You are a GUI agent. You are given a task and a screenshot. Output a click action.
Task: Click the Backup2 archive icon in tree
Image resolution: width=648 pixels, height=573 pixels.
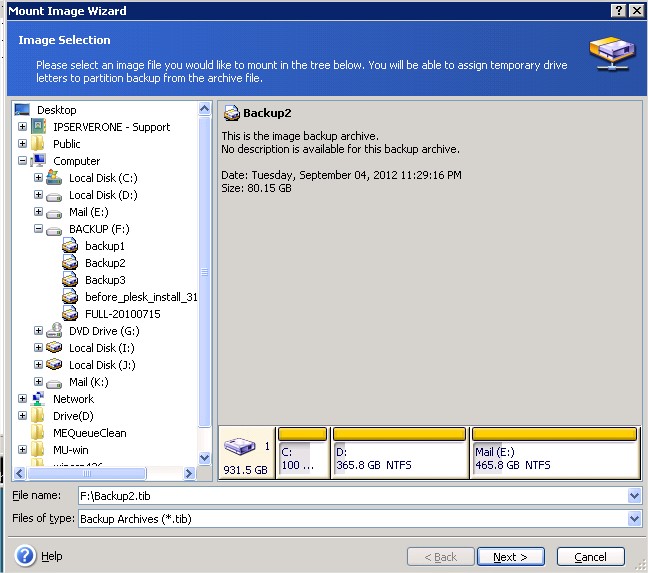click(x=70, y=263)
